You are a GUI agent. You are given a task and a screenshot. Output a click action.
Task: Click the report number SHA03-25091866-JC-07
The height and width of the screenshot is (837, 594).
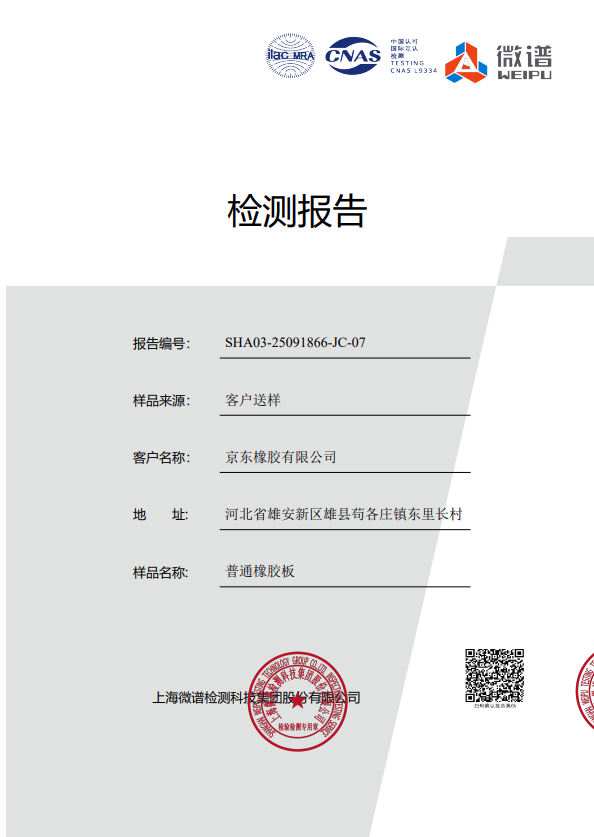pos(295,342)
